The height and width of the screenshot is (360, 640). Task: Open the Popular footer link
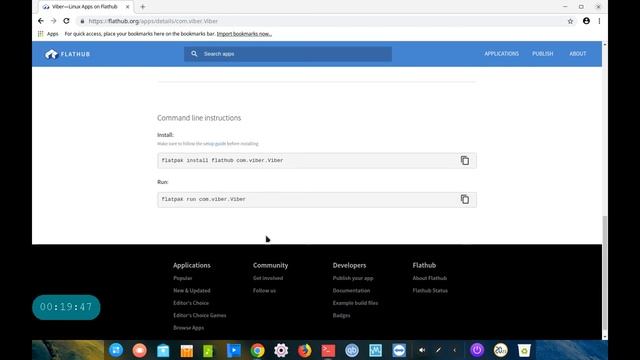[x=182, y=278]
